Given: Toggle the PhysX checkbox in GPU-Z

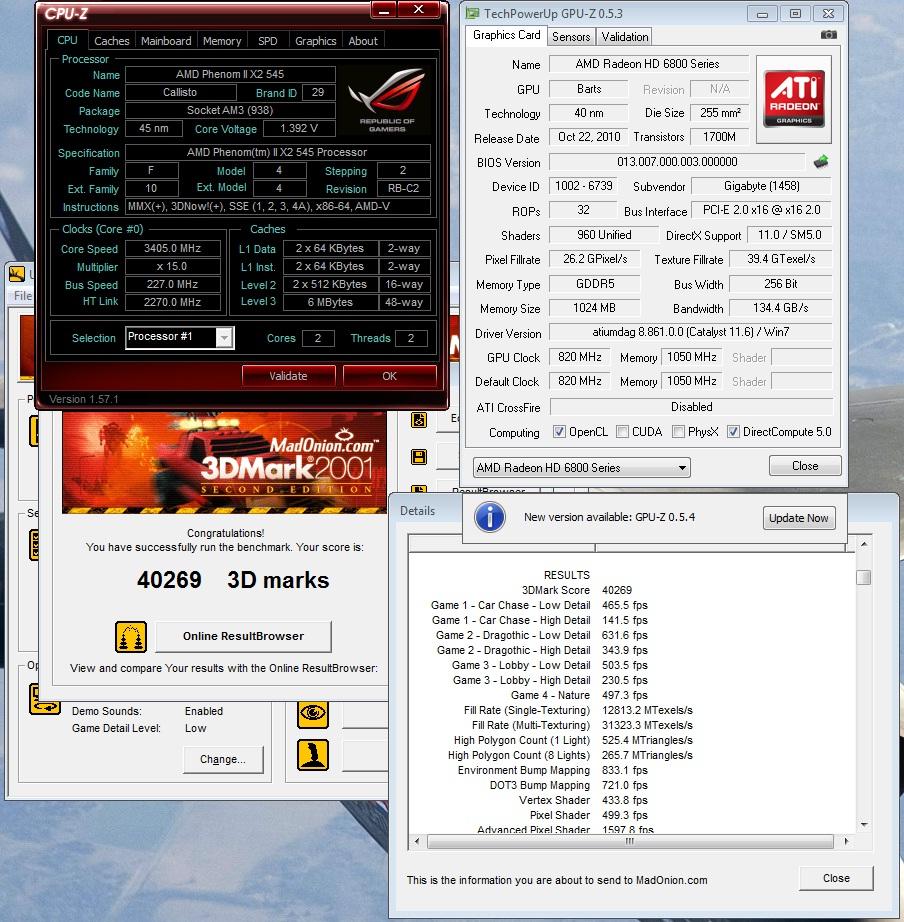Looking at the screenshot, I should pos(678,432).
